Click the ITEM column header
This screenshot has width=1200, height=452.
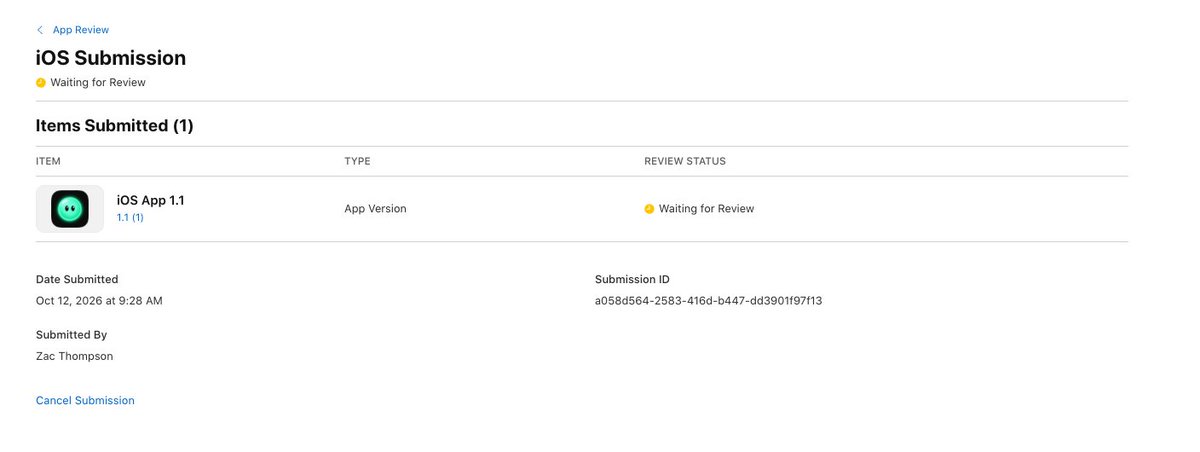click(49, 161)
